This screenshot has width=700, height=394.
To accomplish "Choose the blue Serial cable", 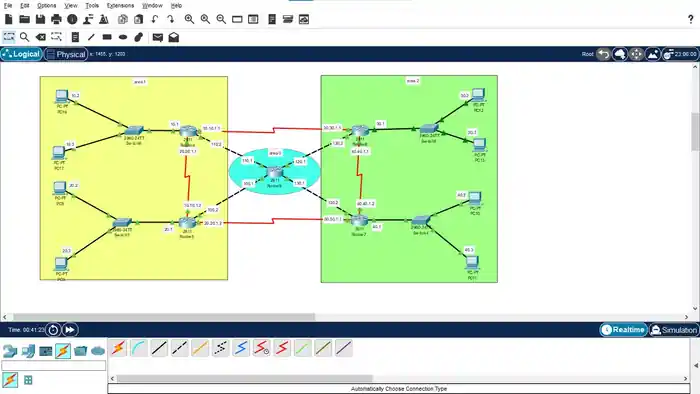I will click(241, 348).
